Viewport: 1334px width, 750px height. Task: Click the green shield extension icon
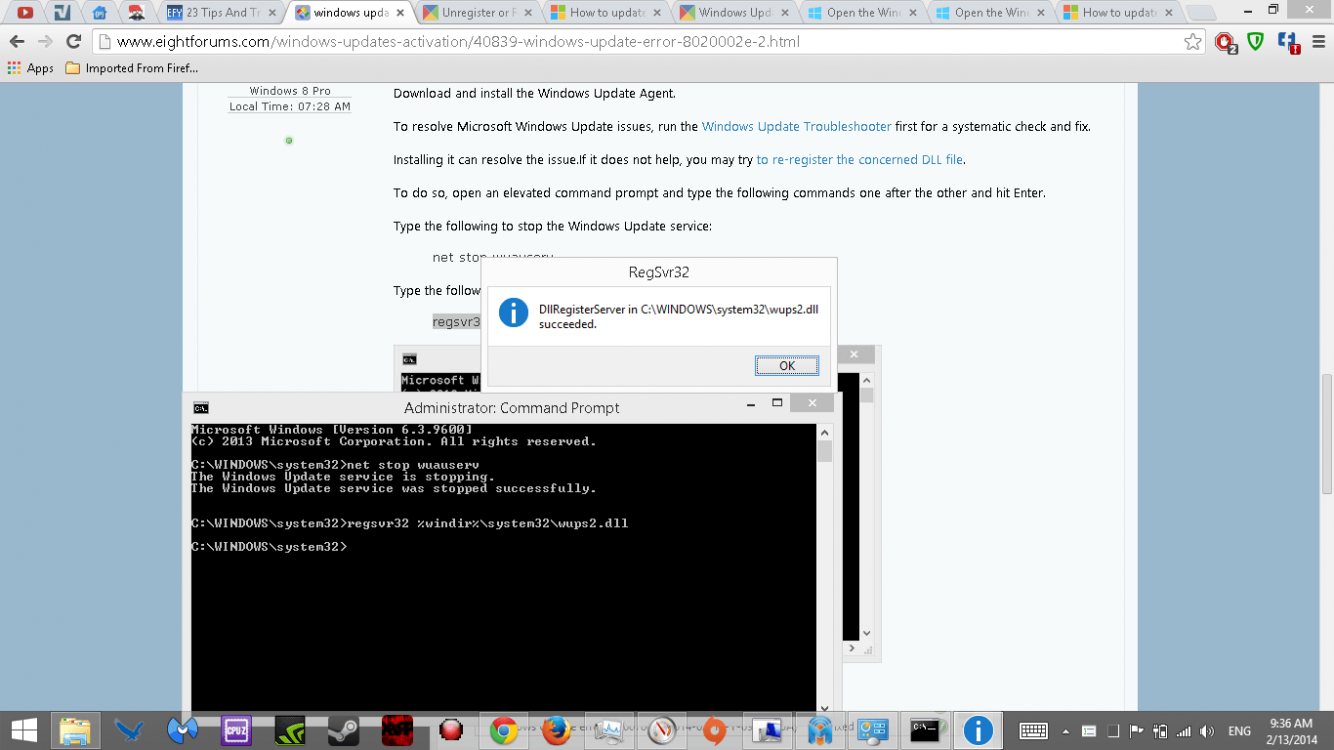[x=1256, y=41]
